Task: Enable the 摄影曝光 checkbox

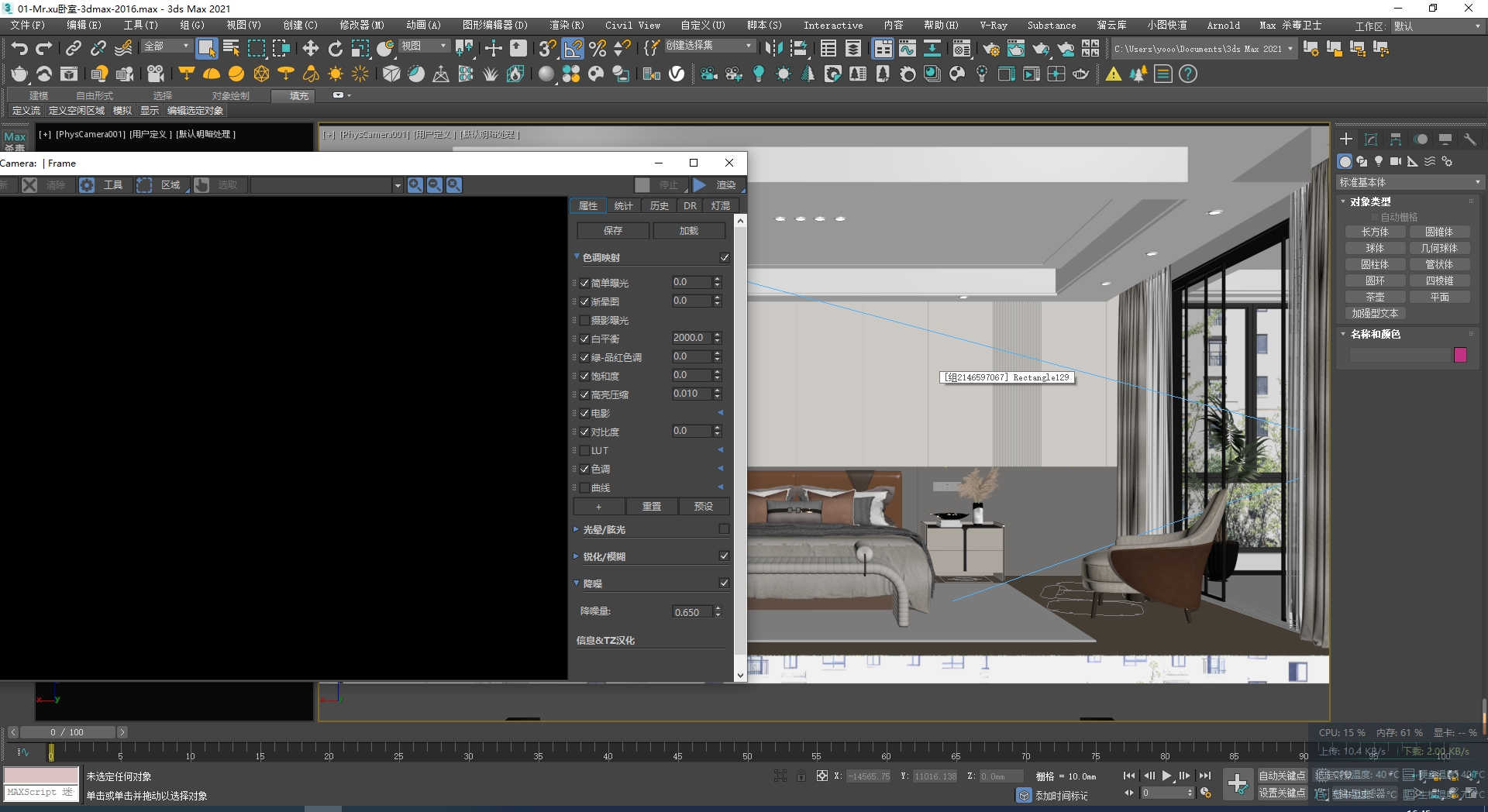Action: coord(585,320)
